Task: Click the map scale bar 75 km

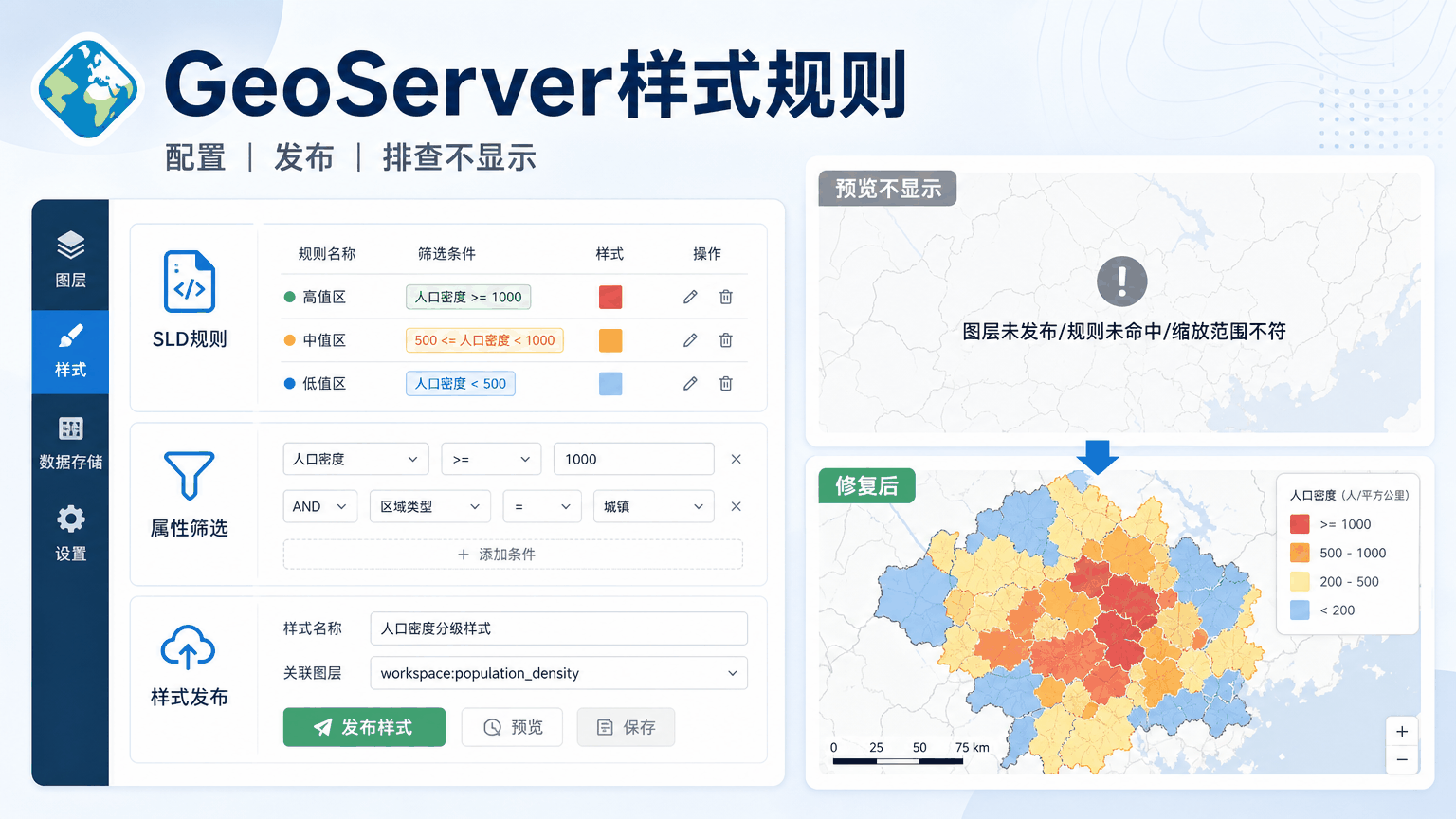Action: pos(910,753)
